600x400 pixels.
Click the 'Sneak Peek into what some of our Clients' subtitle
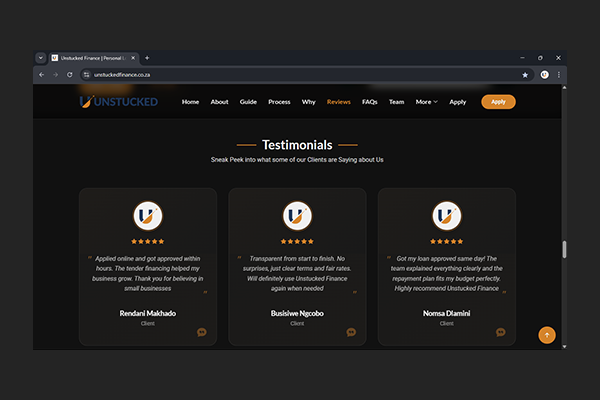tap(297, 160)
